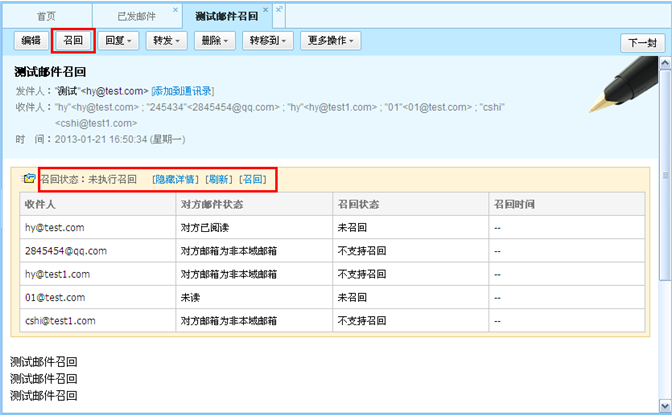This screenshot has width=672, height=415.
Task: Click the 隐藏详情 link
Action: coord(176,180)
